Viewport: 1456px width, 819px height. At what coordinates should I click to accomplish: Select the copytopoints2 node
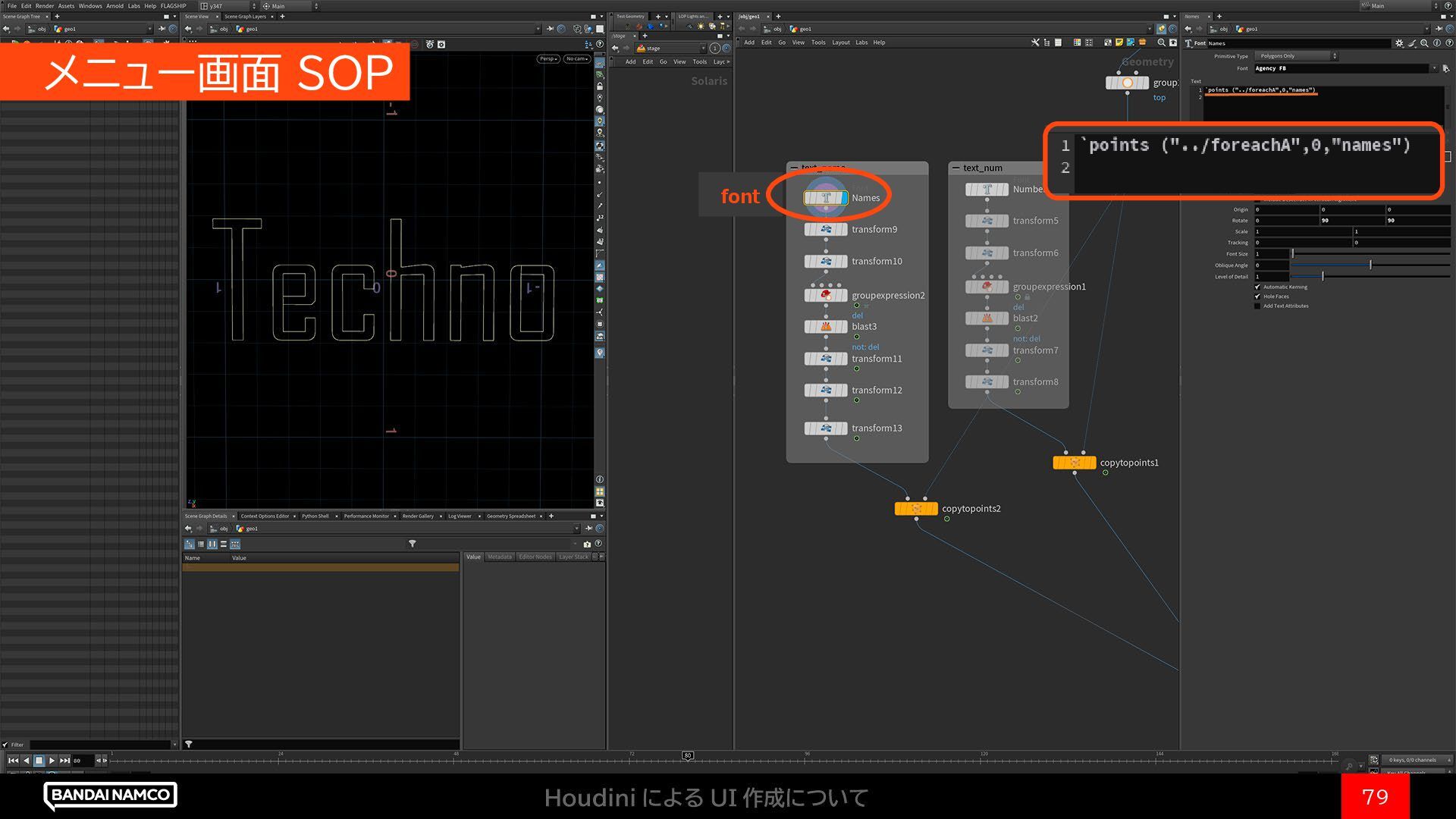(x=916, y=509)
